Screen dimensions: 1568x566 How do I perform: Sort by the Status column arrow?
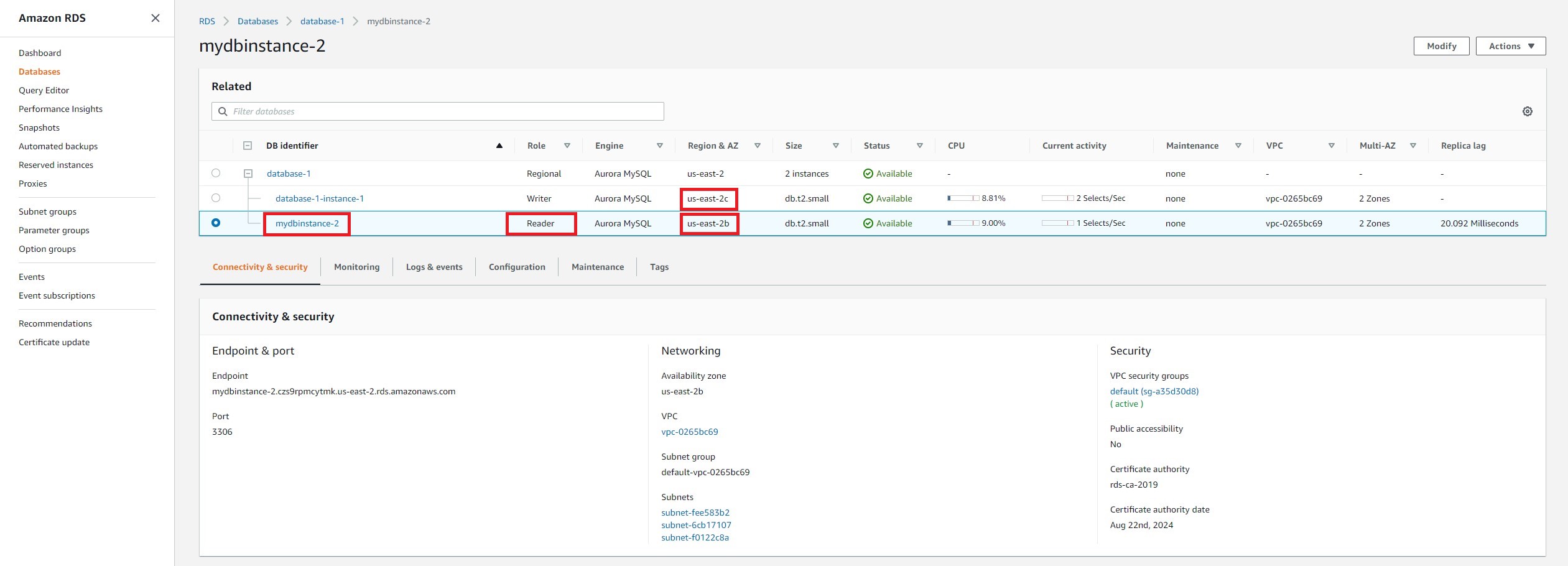click(x=920, y=146)
